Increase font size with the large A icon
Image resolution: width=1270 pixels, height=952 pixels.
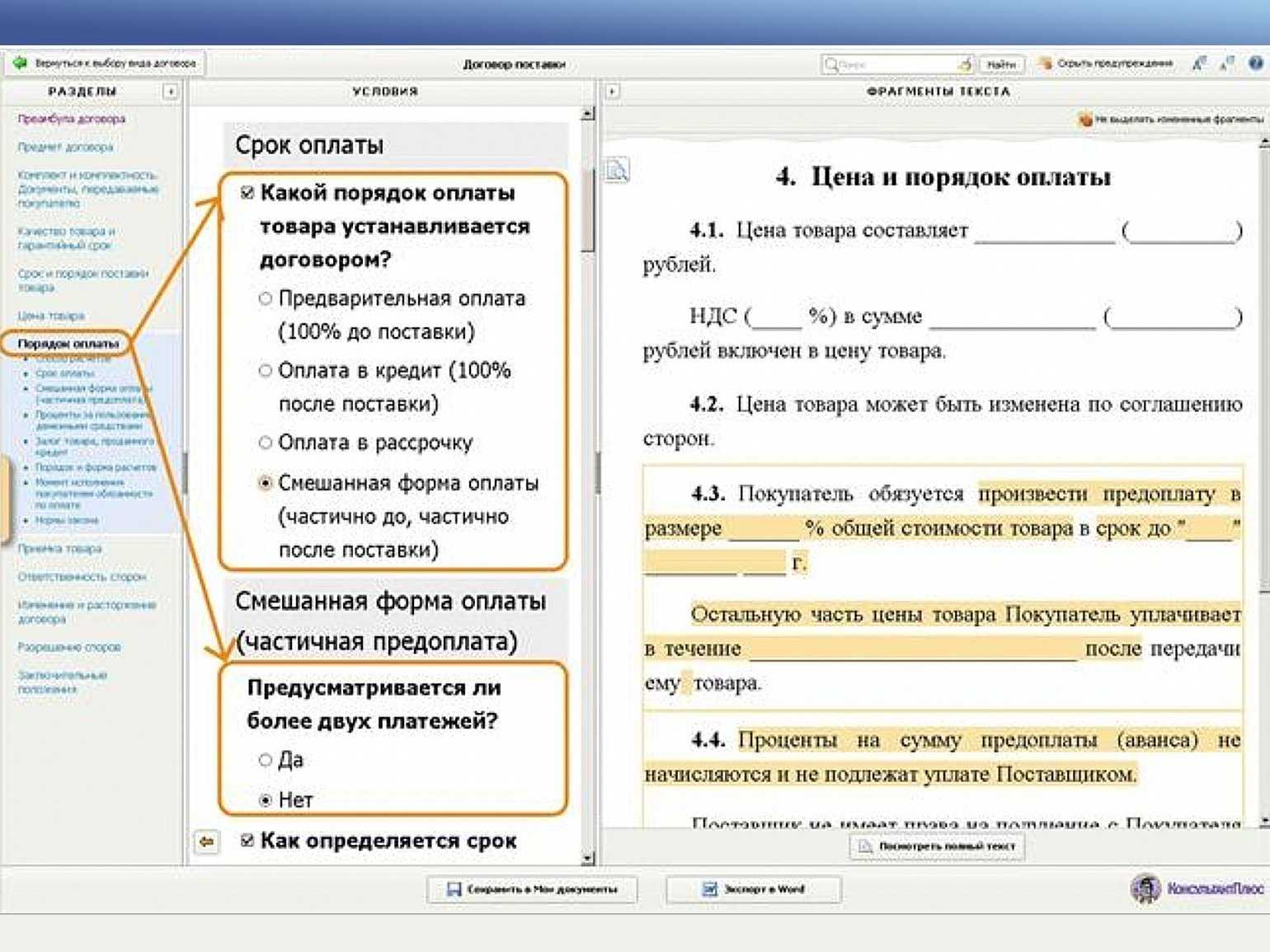click(1199, 63)
